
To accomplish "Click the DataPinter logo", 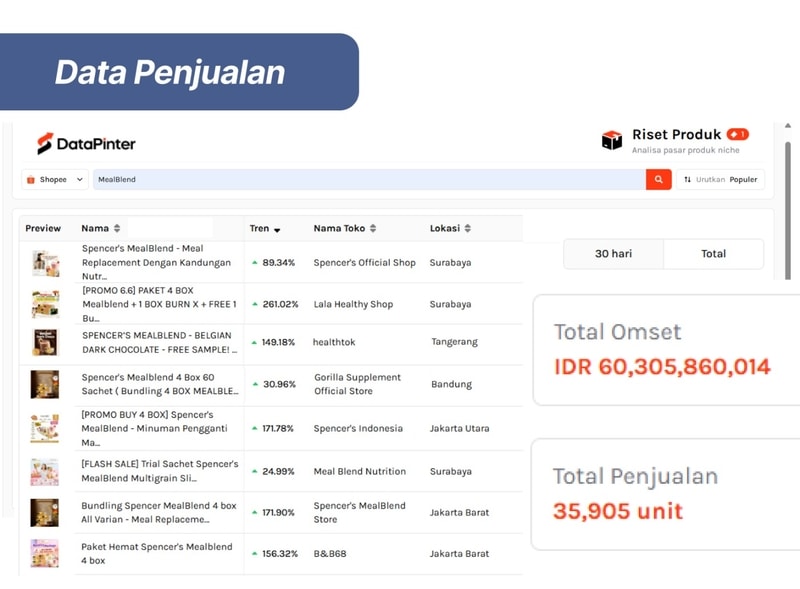I will pos(86,143).
